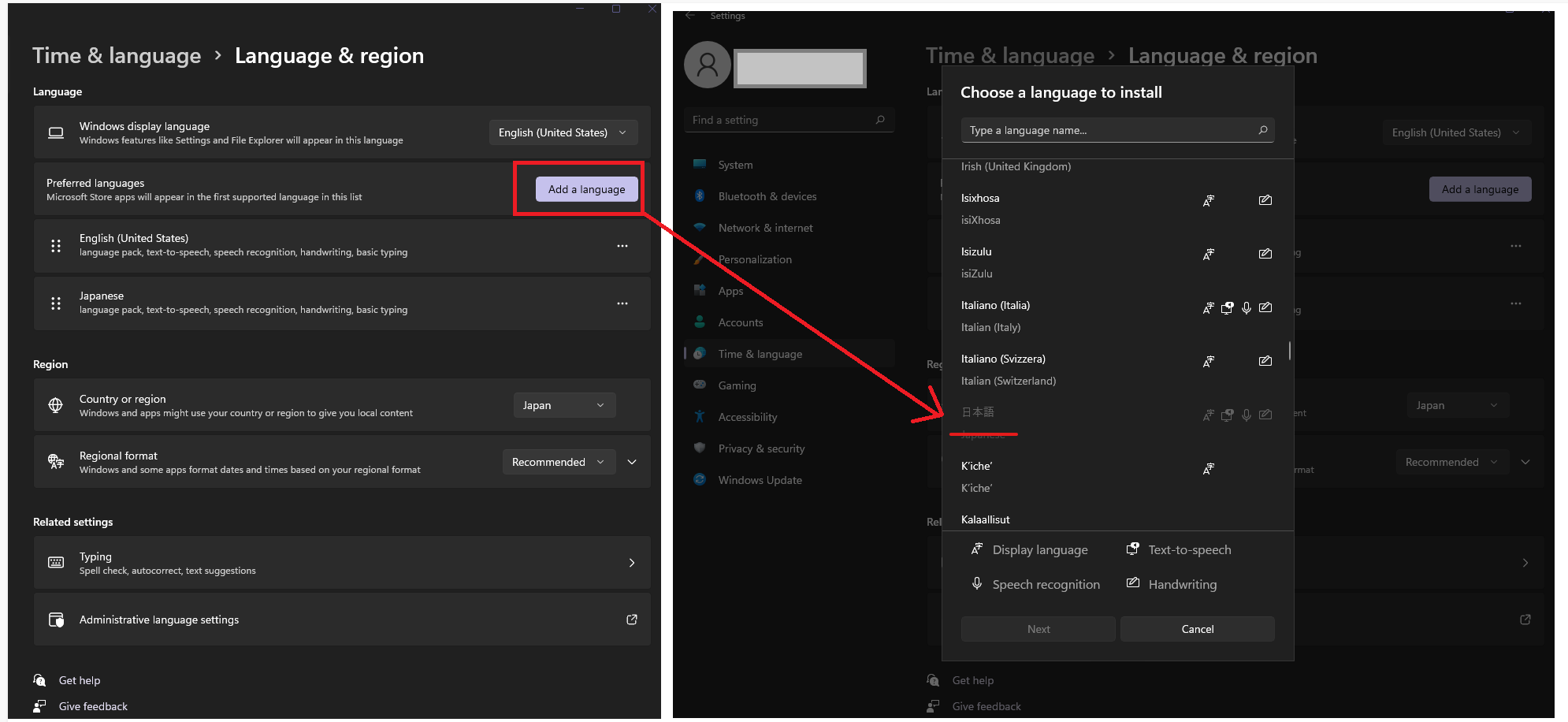Screen dimensions: 1568x722
Task: Open Regional format Recommended dropdown in left window
Action: (559, 462)
